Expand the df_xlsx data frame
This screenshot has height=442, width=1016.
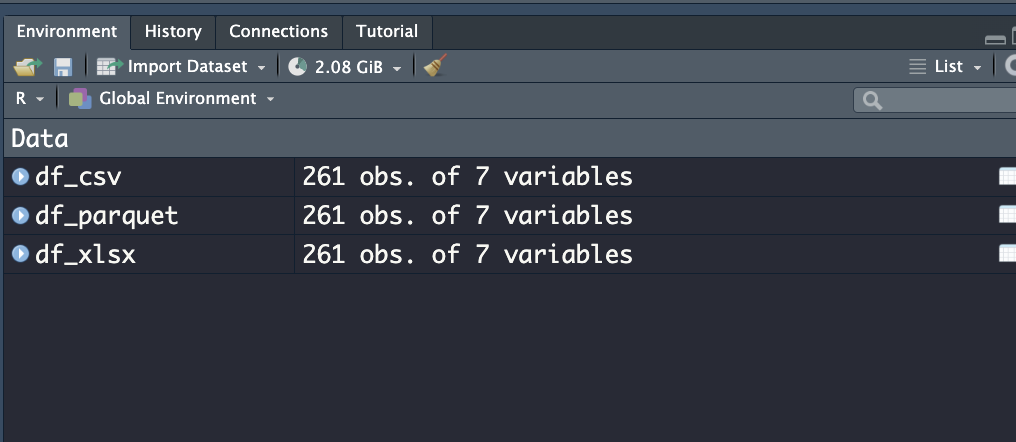click(x=20, y=254)
